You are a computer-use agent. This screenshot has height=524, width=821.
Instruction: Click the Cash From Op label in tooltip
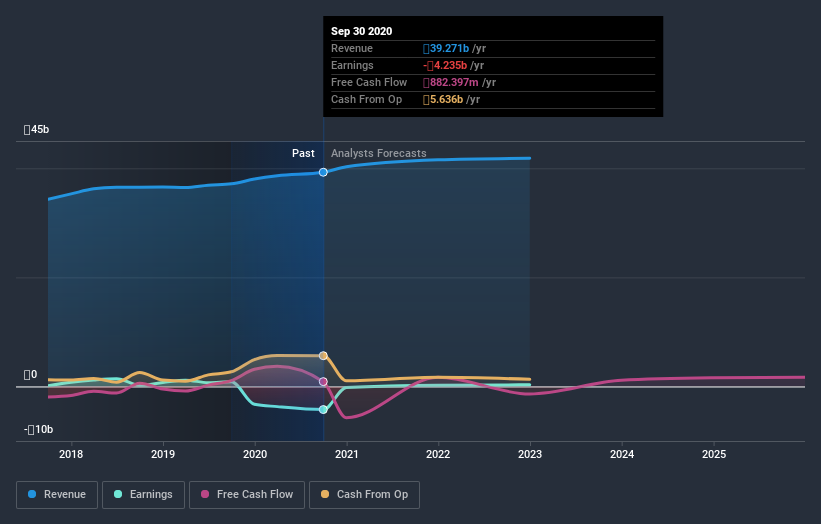(367, 99)
